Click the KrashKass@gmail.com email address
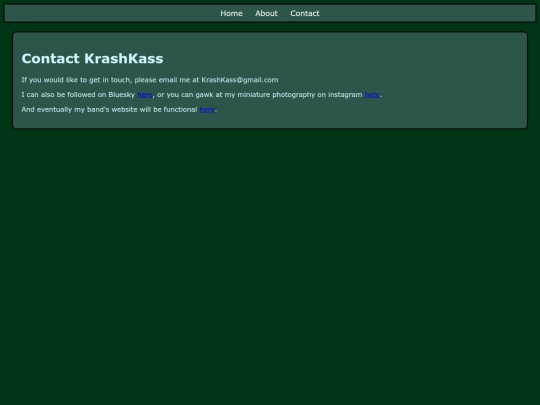 click(x=240, y=80)
